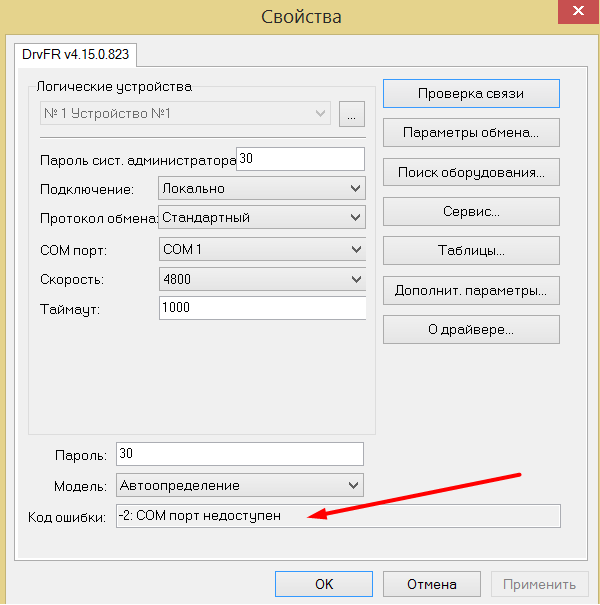Choose a COM порт from the COM 1 dropdown
600x605 pixels.
[x=262, y=249]
